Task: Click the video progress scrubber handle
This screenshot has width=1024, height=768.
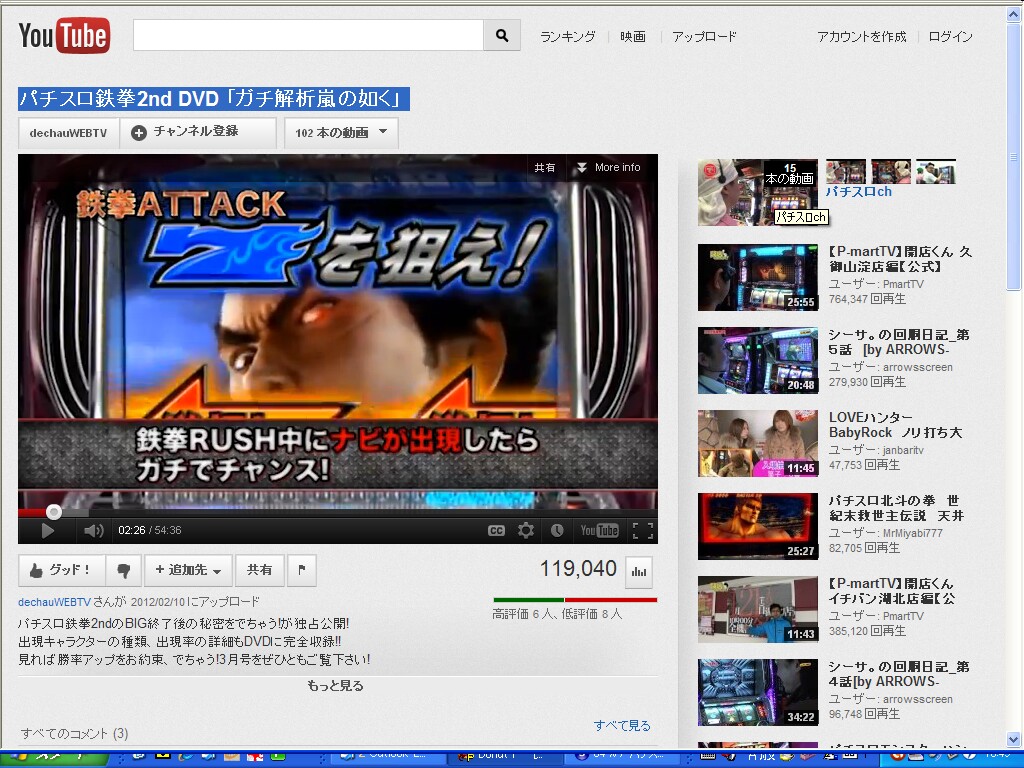Action: (x=54, y=512)
